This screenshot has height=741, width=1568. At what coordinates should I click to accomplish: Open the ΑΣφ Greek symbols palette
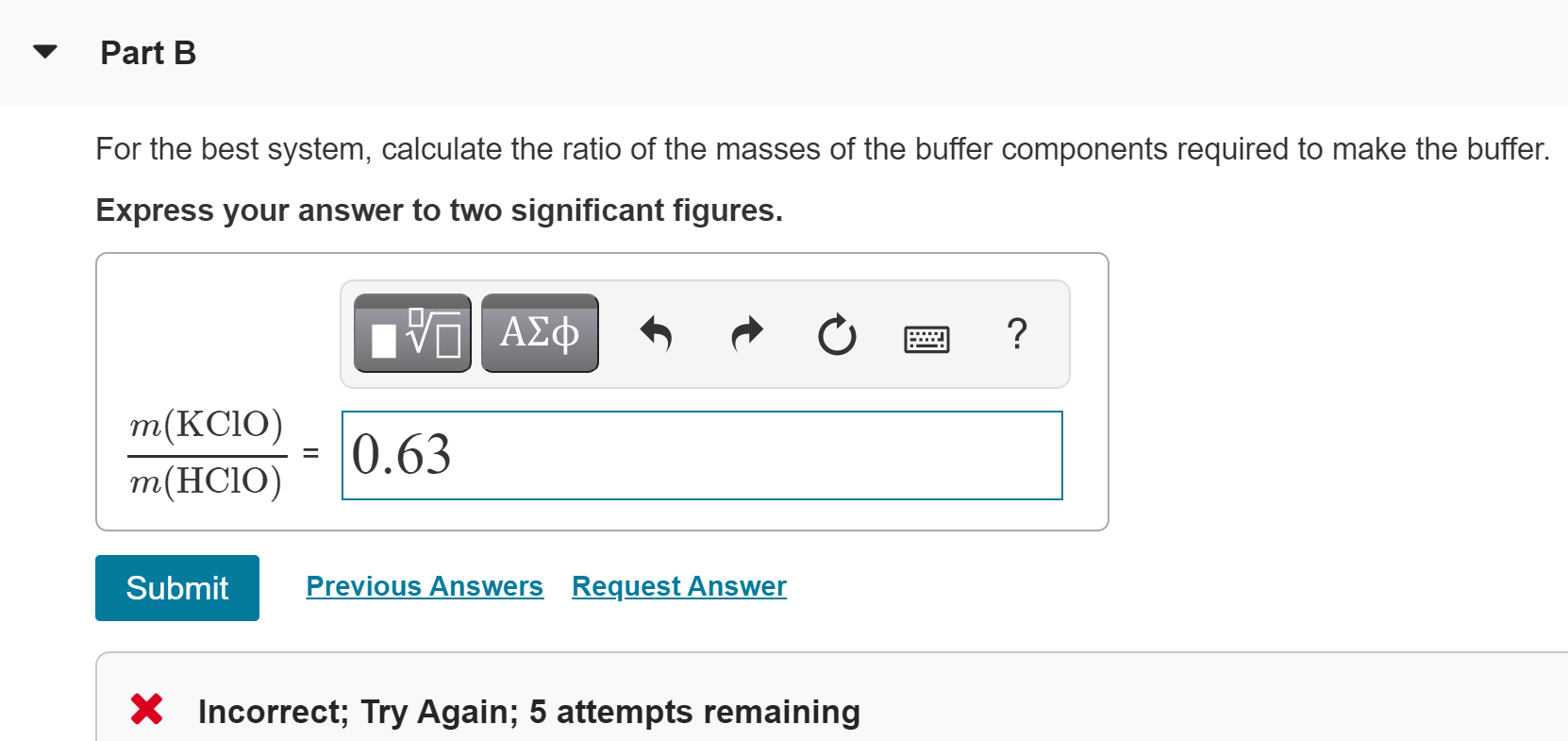point(539,332)
